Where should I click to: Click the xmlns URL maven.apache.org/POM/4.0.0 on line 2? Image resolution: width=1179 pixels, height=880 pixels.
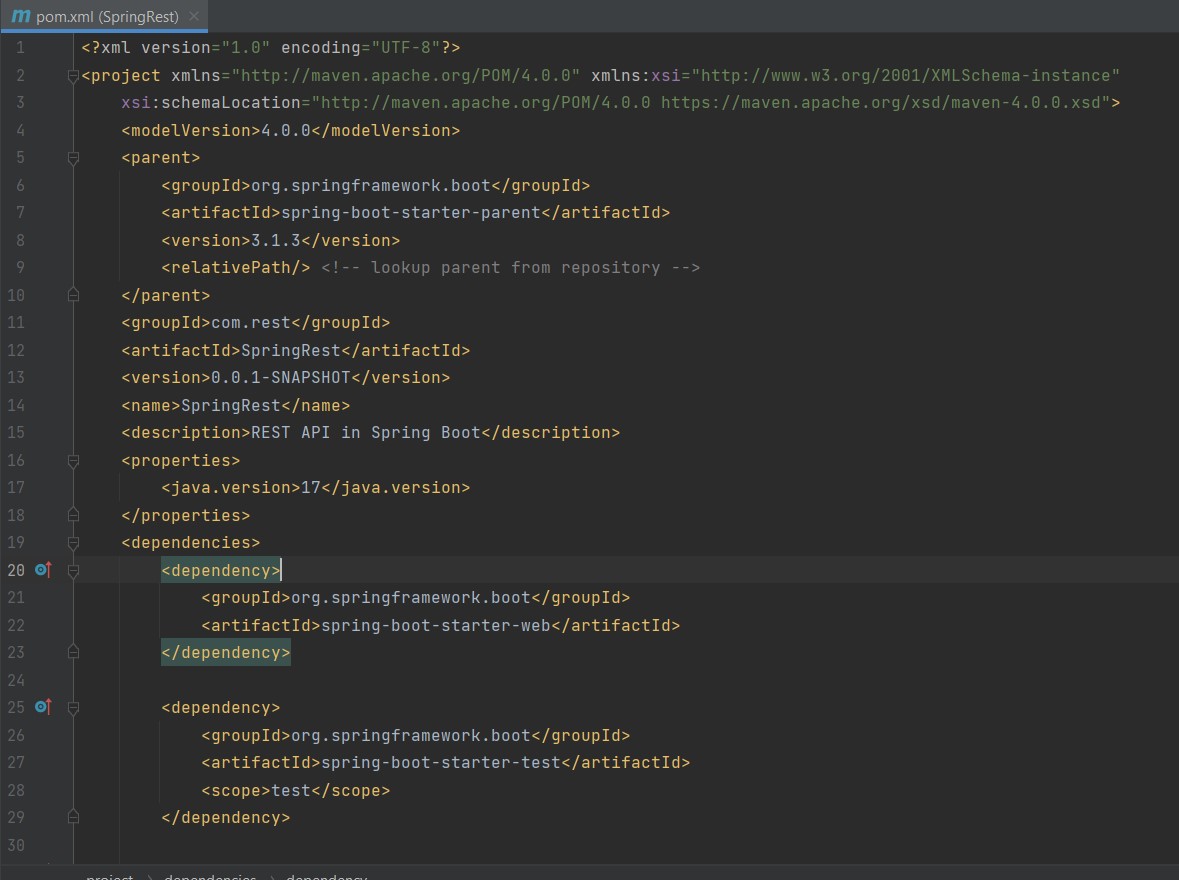(406, 75)
